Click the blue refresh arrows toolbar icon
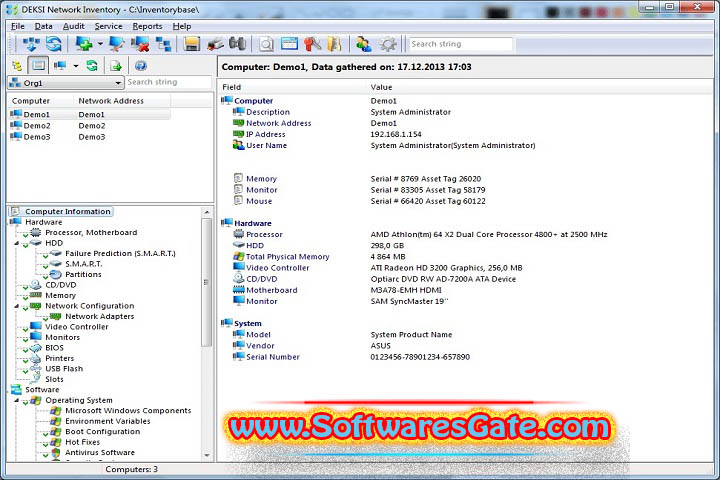 [x=54, y=44]
